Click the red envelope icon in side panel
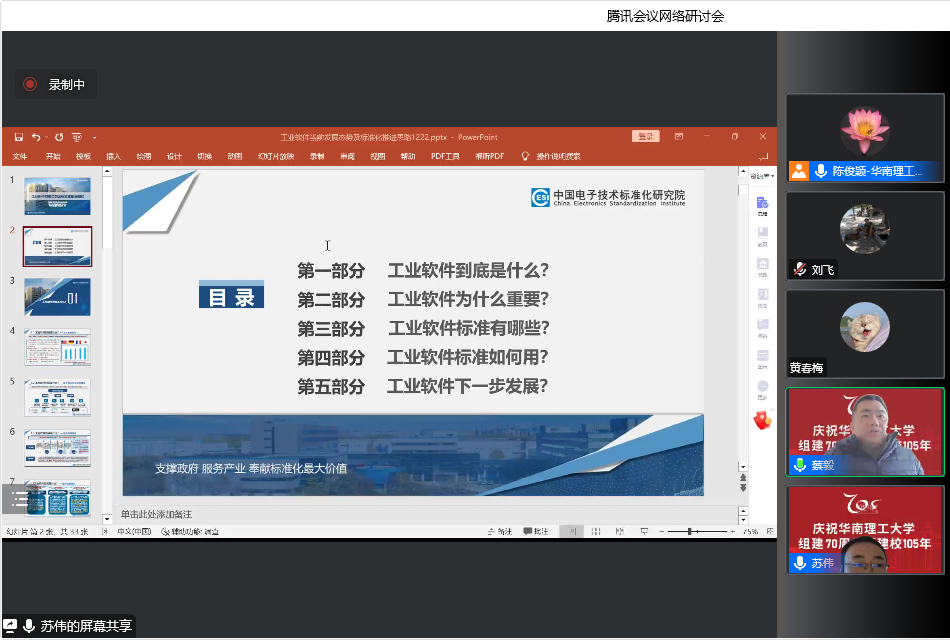The width and height of the screenshot is (950, 640). click(762, 421)
